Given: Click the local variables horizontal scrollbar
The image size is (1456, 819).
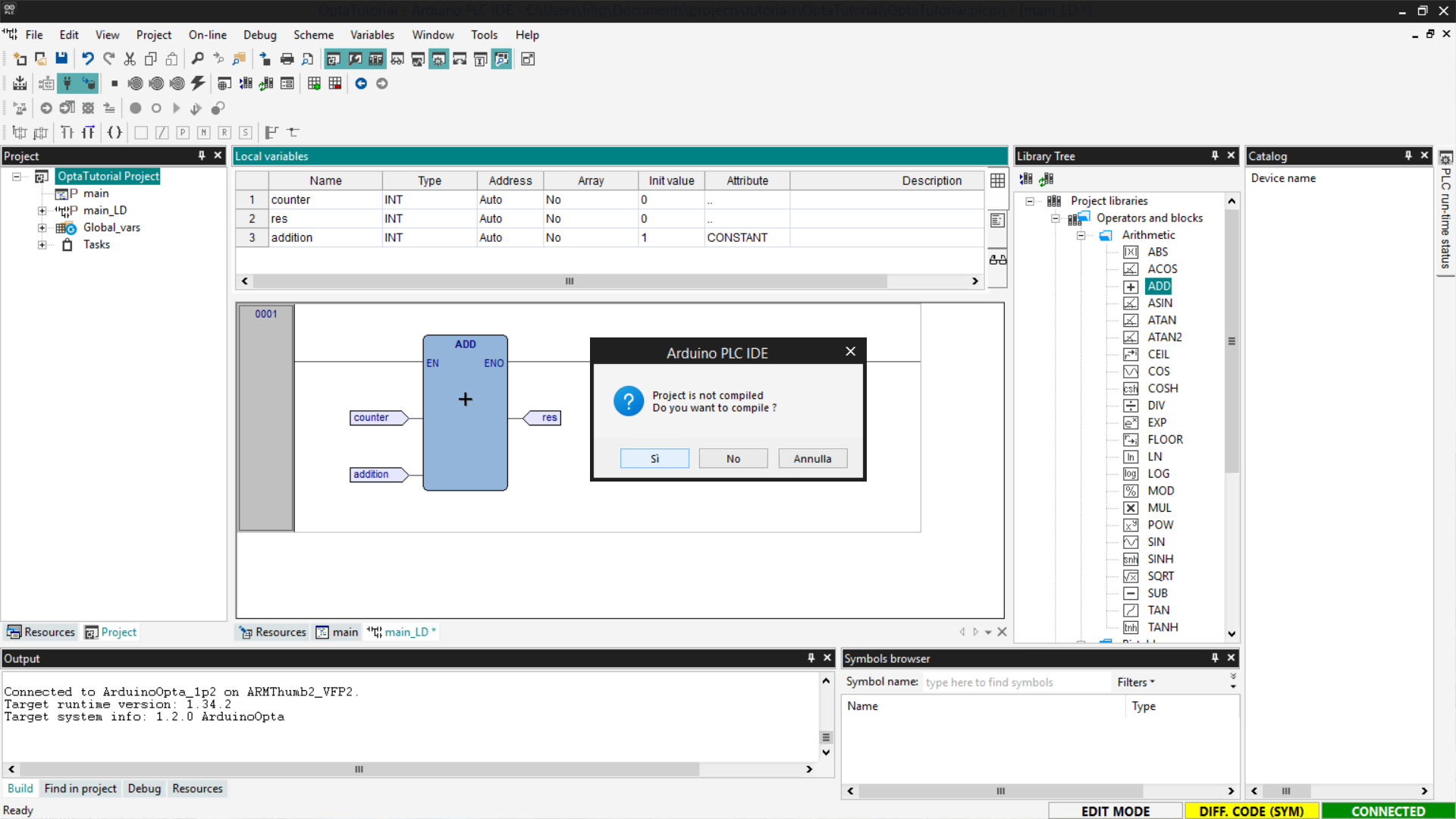Looking at the screenshot, I should [569, 281].
